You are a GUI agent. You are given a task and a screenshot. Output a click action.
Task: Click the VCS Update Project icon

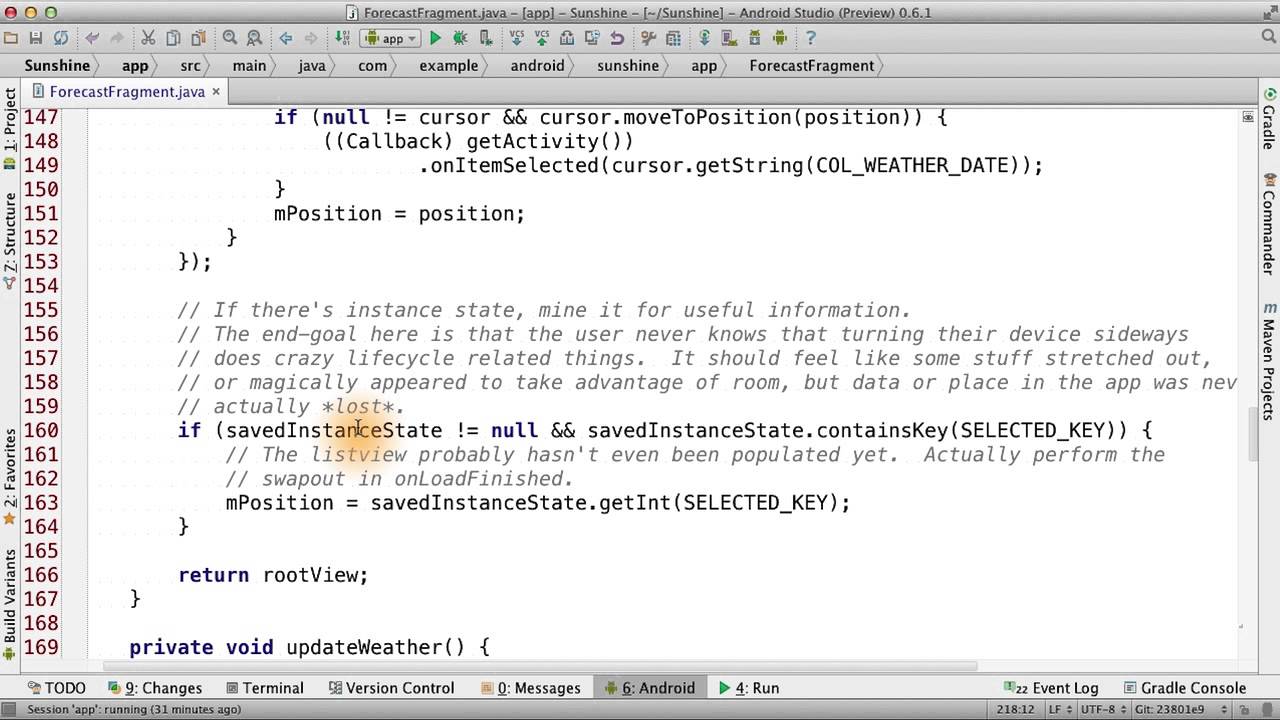(x=517, y=38)
